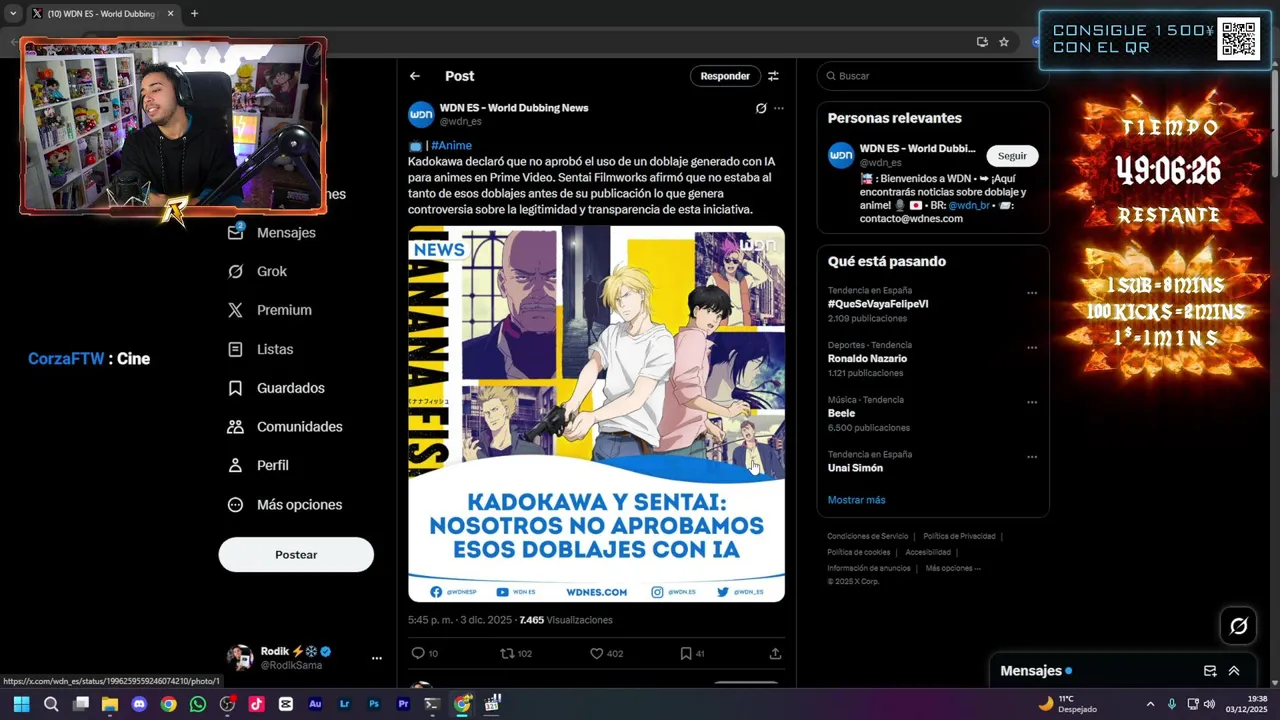
Task: Open TikTok from the taskbar
Action: pos(256,704)
